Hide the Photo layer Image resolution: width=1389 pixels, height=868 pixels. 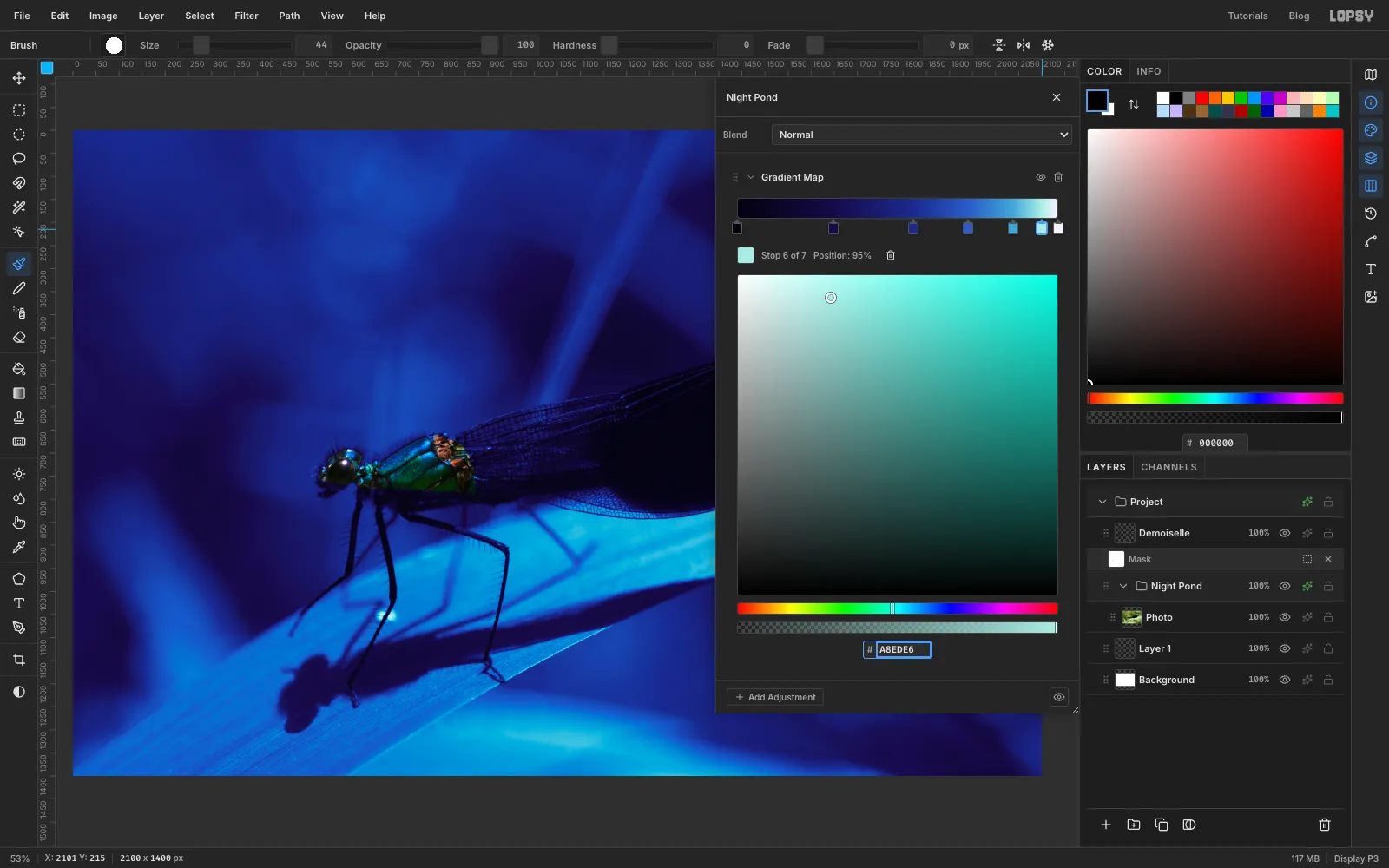1285,617
